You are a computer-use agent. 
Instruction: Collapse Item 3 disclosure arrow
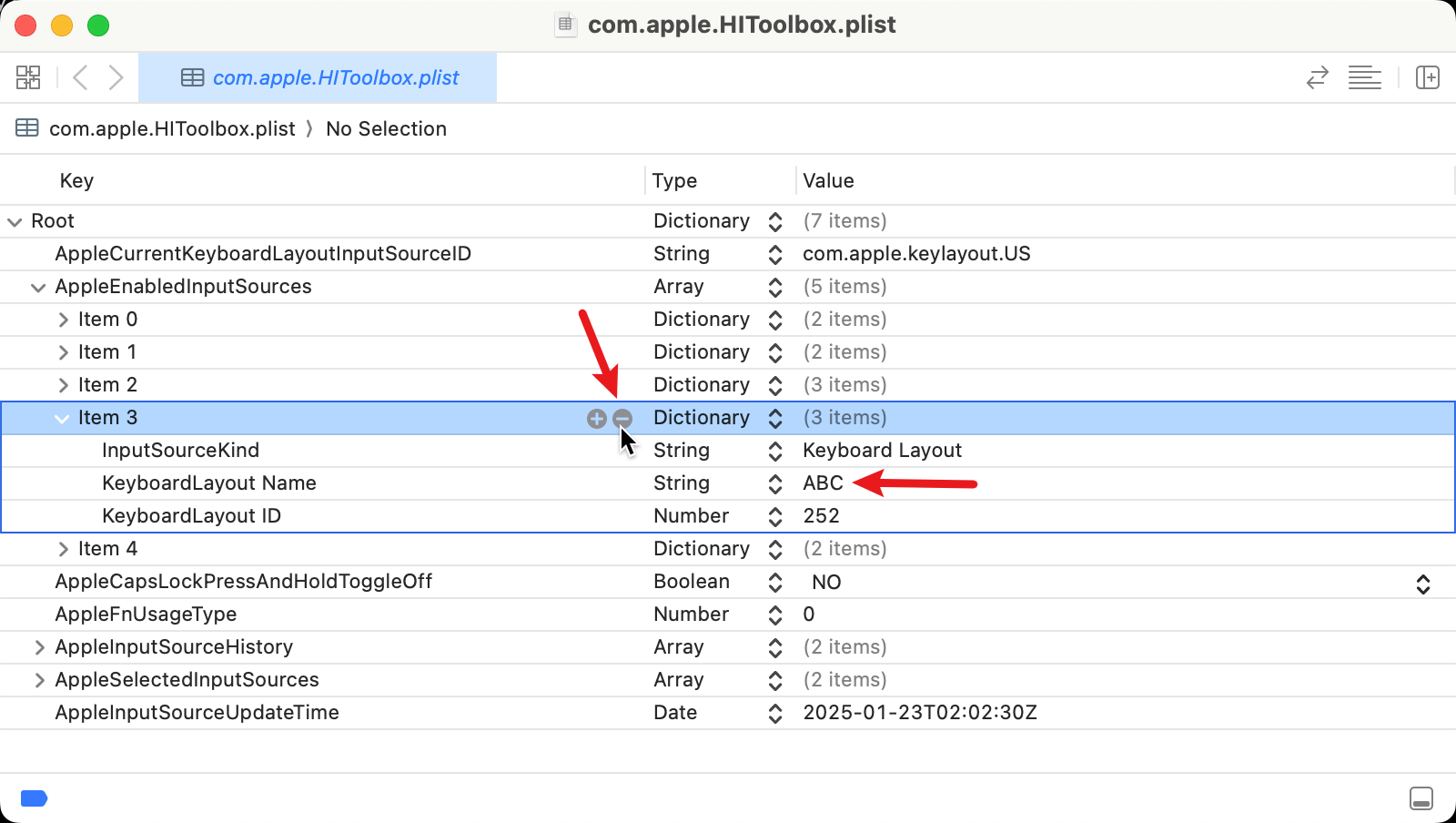62,418
